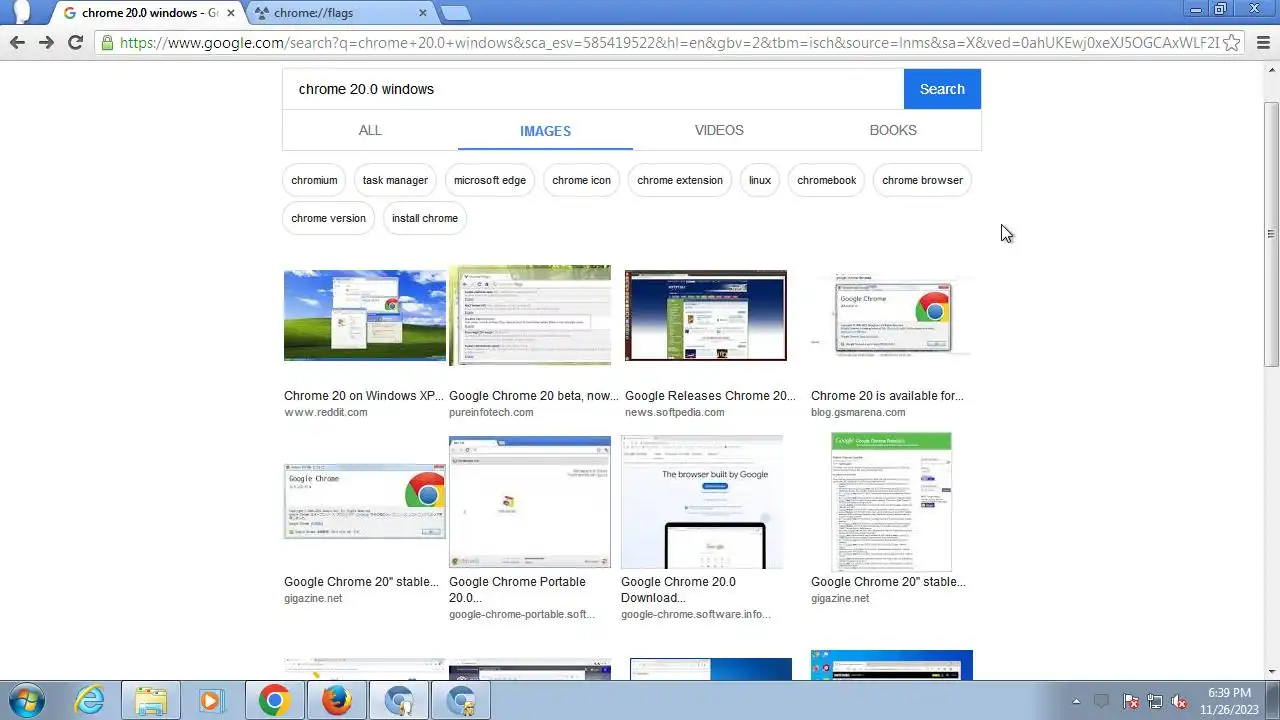Viewport: 1280px width, 720px height.
Task: Filter by the install chrome chip
Action: tap(425, 218)
